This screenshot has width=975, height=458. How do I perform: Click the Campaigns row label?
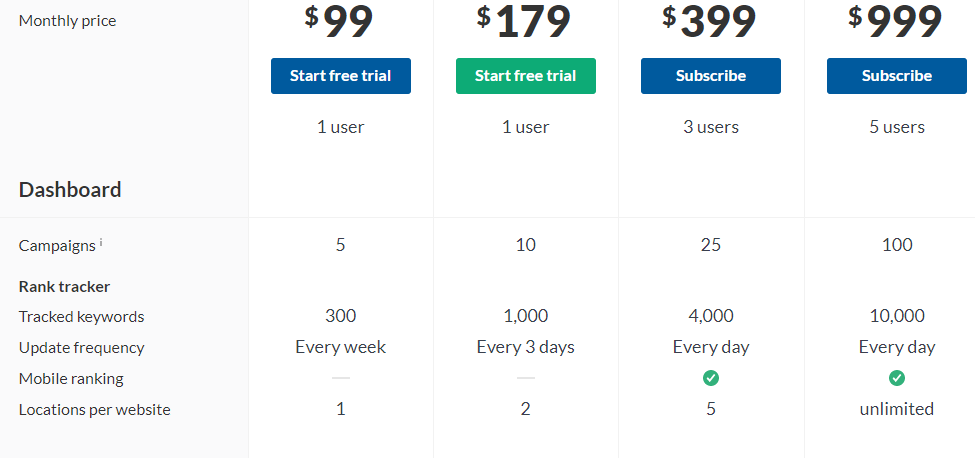(57, 245)
